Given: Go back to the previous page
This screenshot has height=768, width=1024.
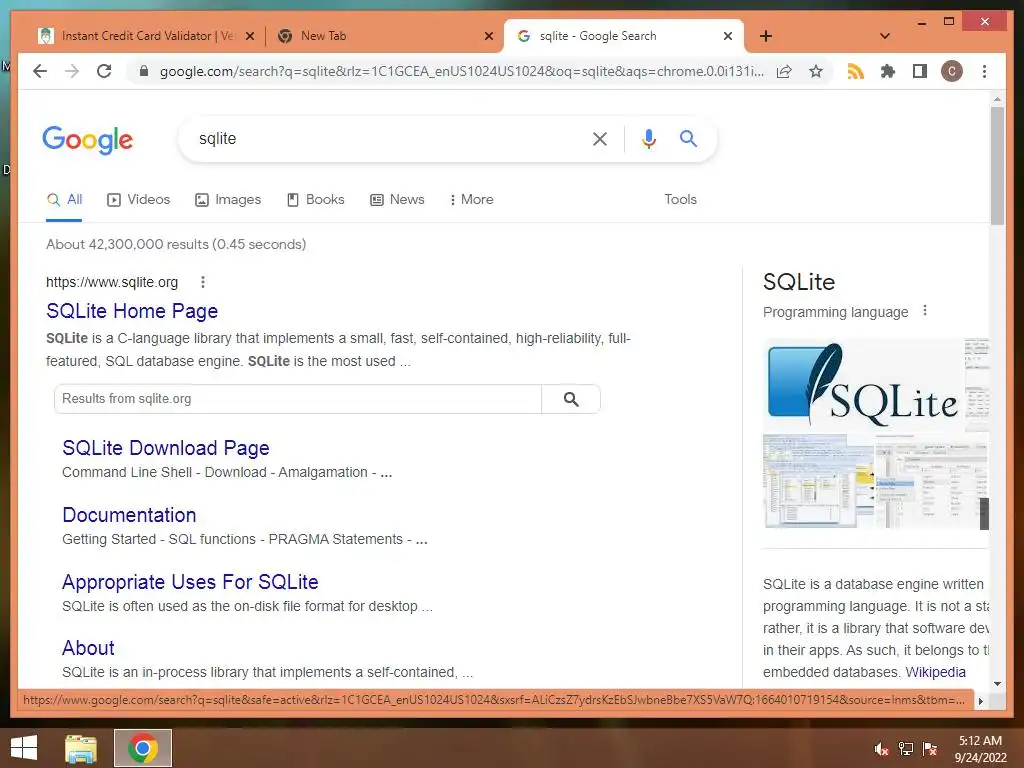Looking at the screenshot, I should pyautogui.click(x=40, y=71).
